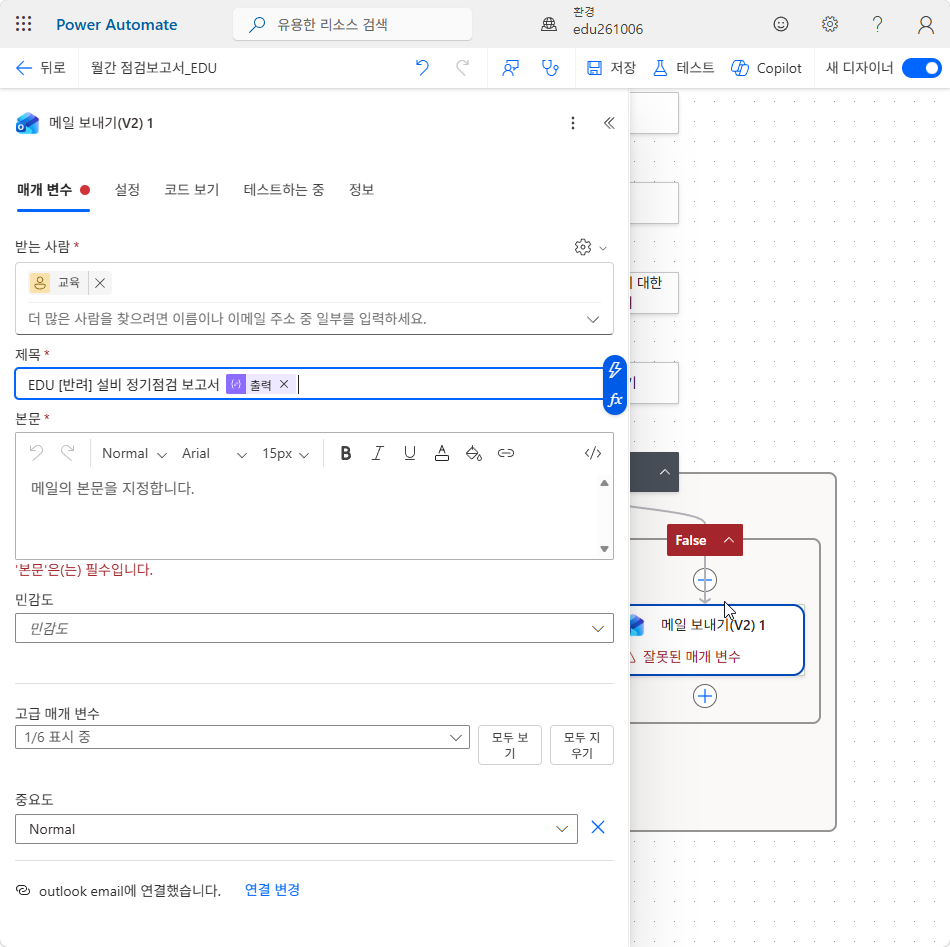Viewport: 950px width, 947px height.
Task: Switch to the 설정 tab
Action: (127, 190)
